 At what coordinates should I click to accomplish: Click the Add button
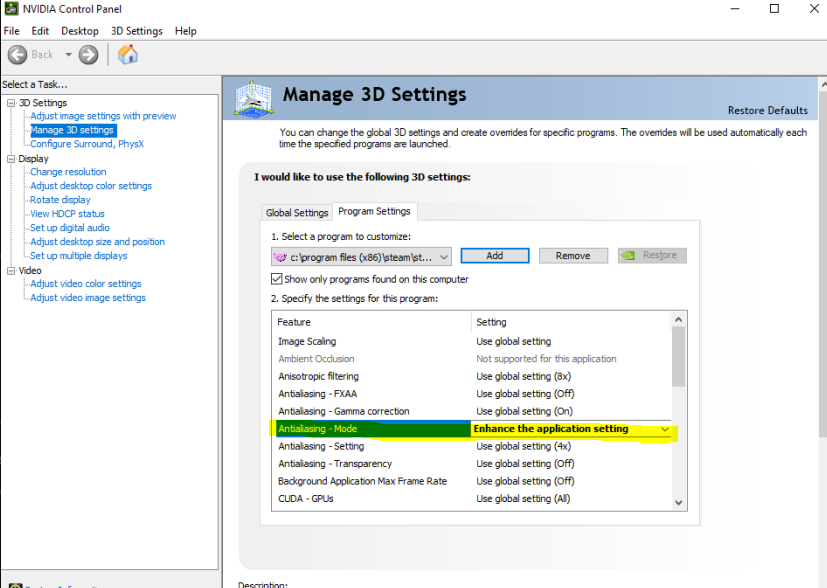coord(494,256)
